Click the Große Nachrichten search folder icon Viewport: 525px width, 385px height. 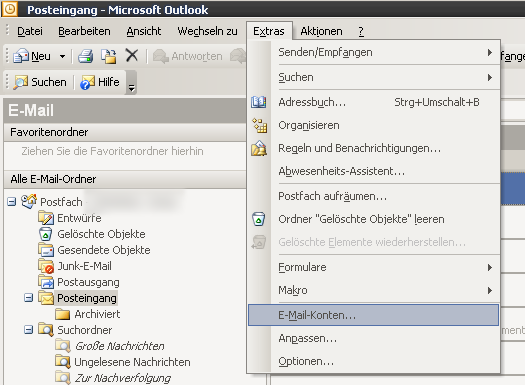63,346
